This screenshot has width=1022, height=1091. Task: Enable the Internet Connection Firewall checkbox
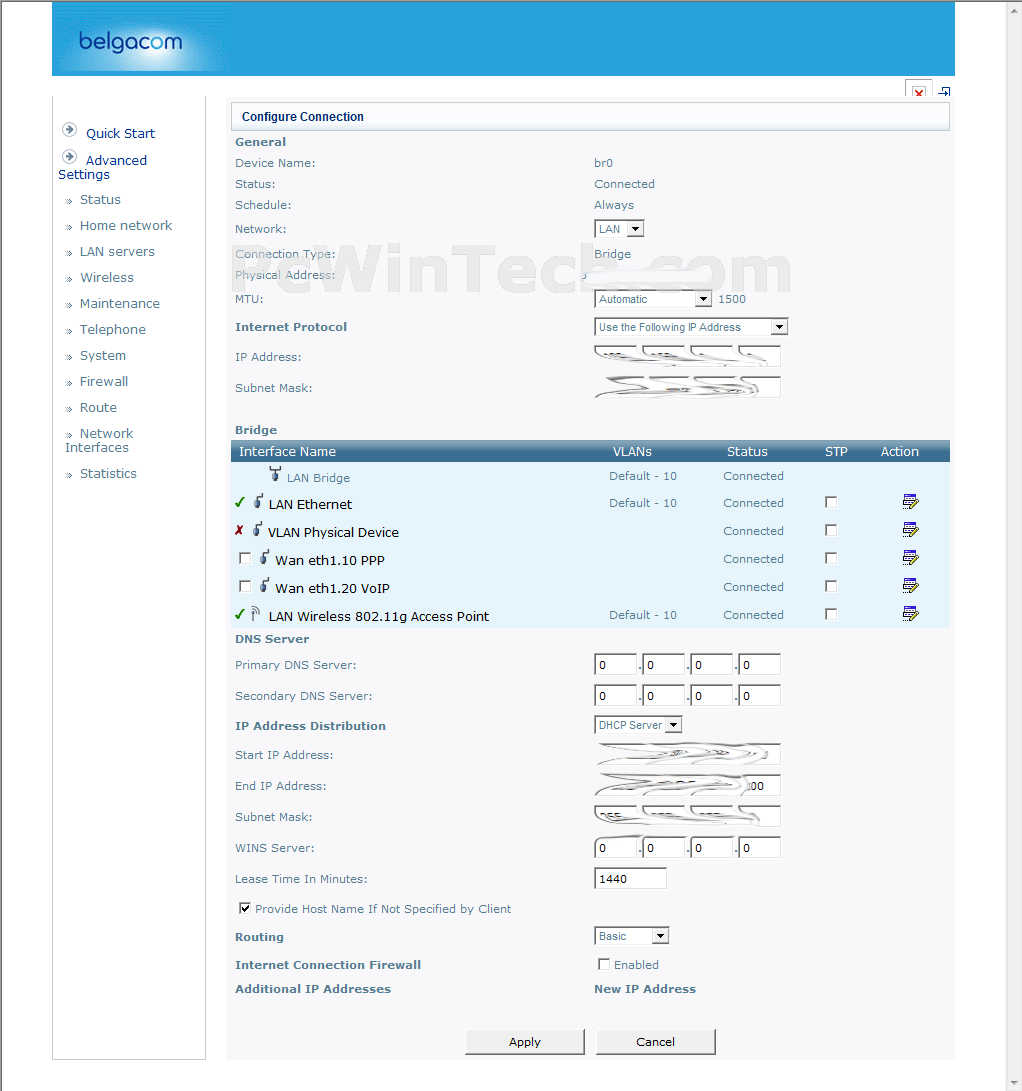click(604, 964)
